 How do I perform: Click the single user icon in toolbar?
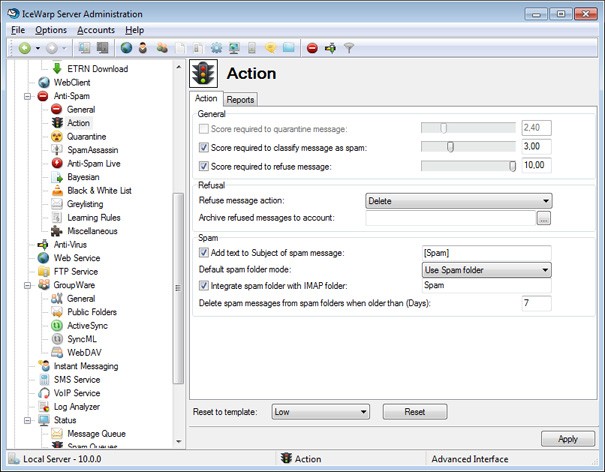pyautogui.click(x=143, y=48)
